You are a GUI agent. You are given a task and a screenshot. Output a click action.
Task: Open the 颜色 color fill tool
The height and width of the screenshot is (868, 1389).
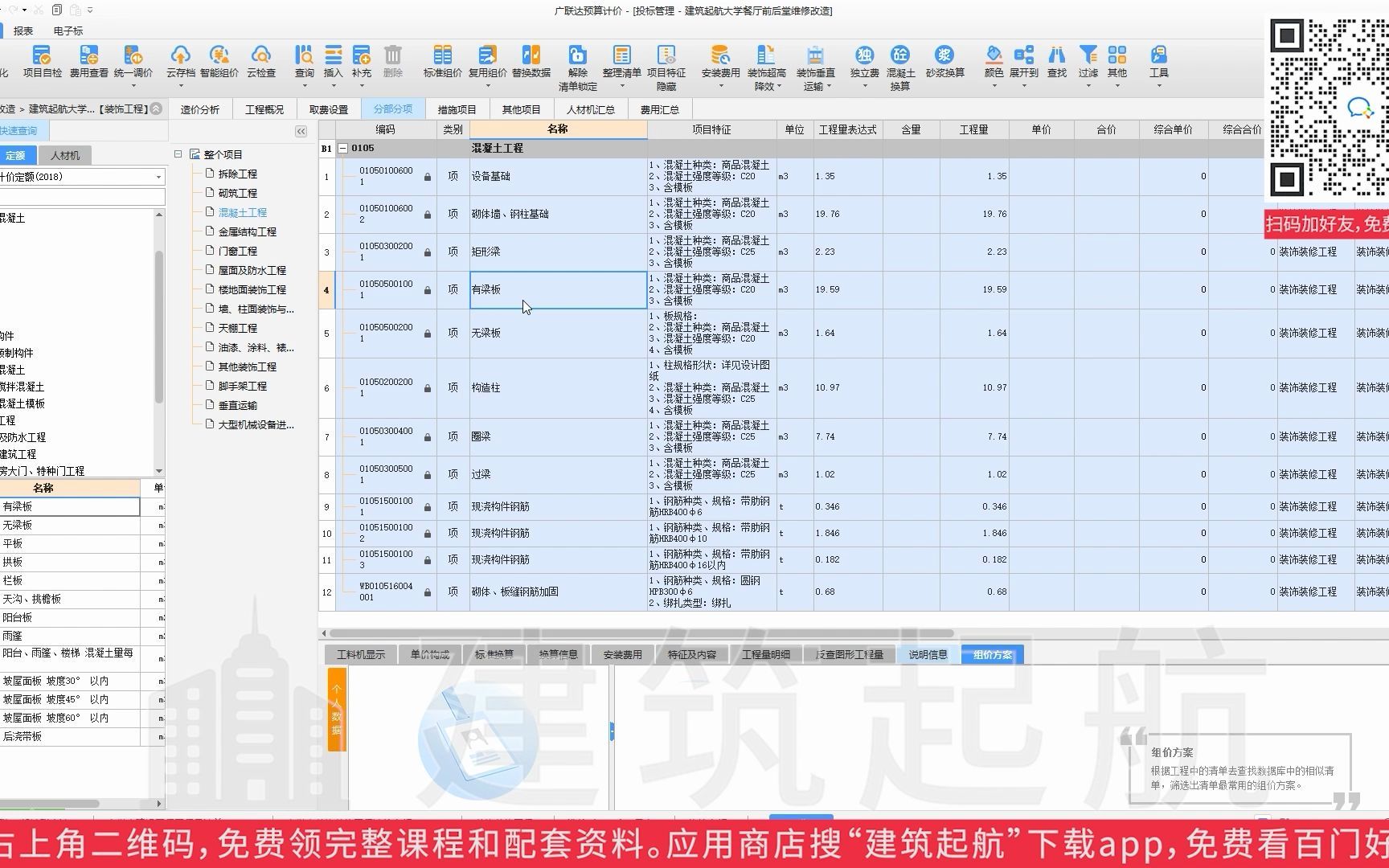(994, 62)
